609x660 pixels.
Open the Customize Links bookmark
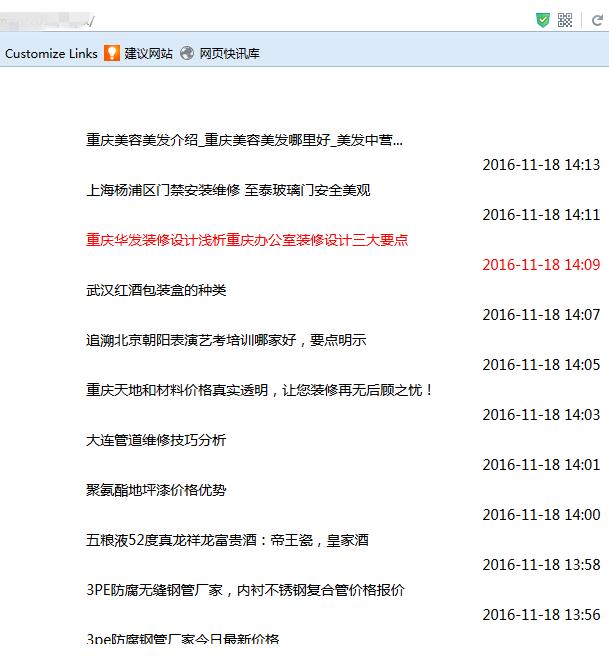pyautogui.click(x=51, y=53)
